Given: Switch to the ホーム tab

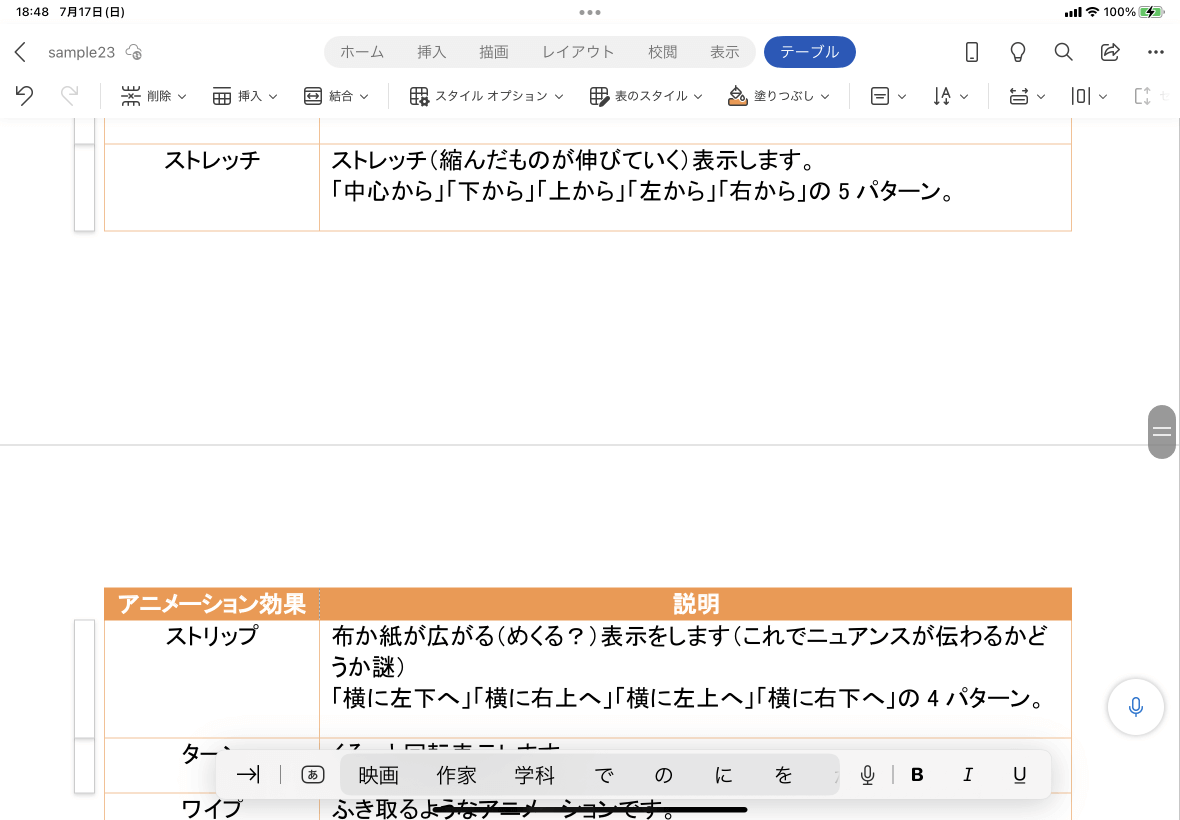Looking at the screenshot, I should [x=362, y=52].
